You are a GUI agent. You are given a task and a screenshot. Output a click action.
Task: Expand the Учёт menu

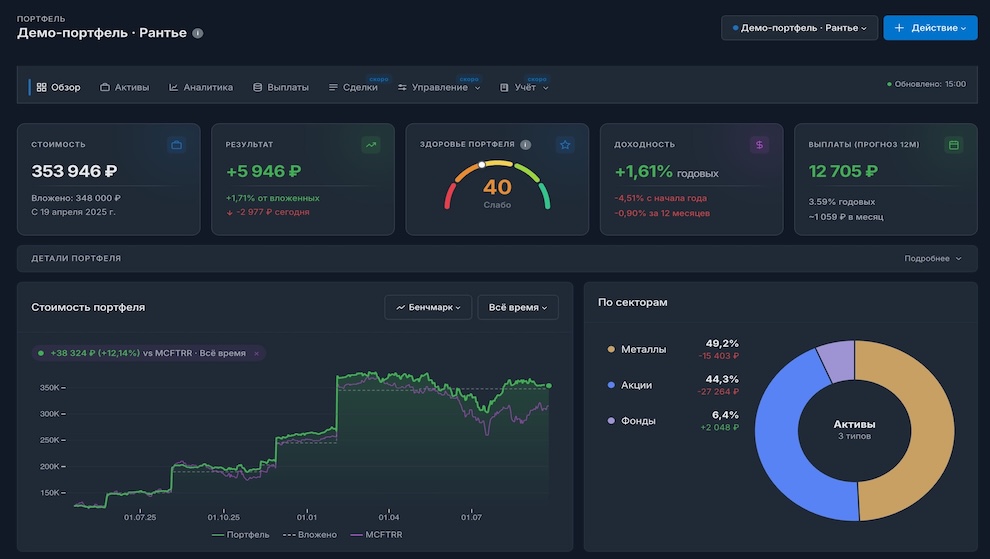point(524,87)
